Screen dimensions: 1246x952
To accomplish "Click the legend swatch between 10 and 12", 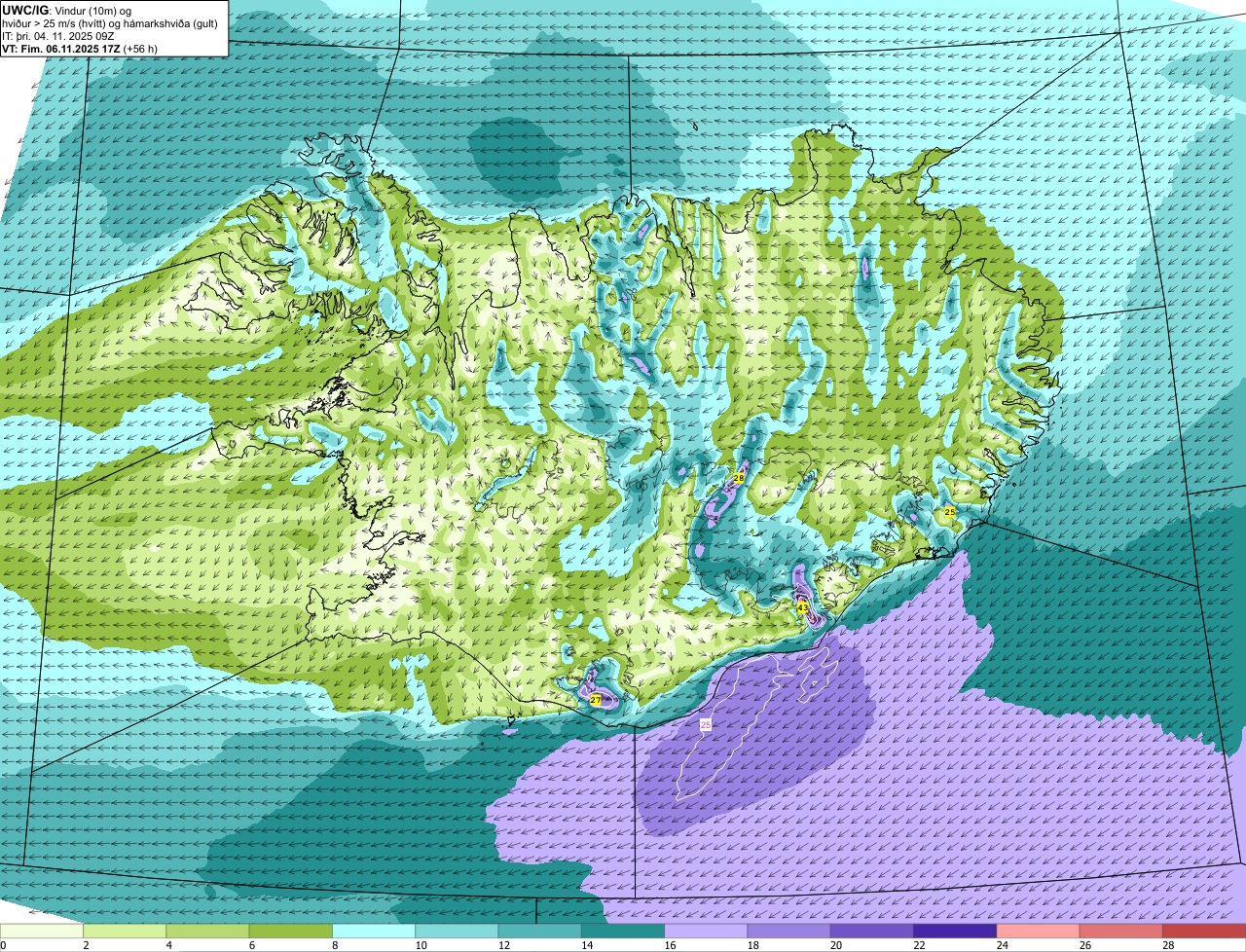I will click(457, 932).
